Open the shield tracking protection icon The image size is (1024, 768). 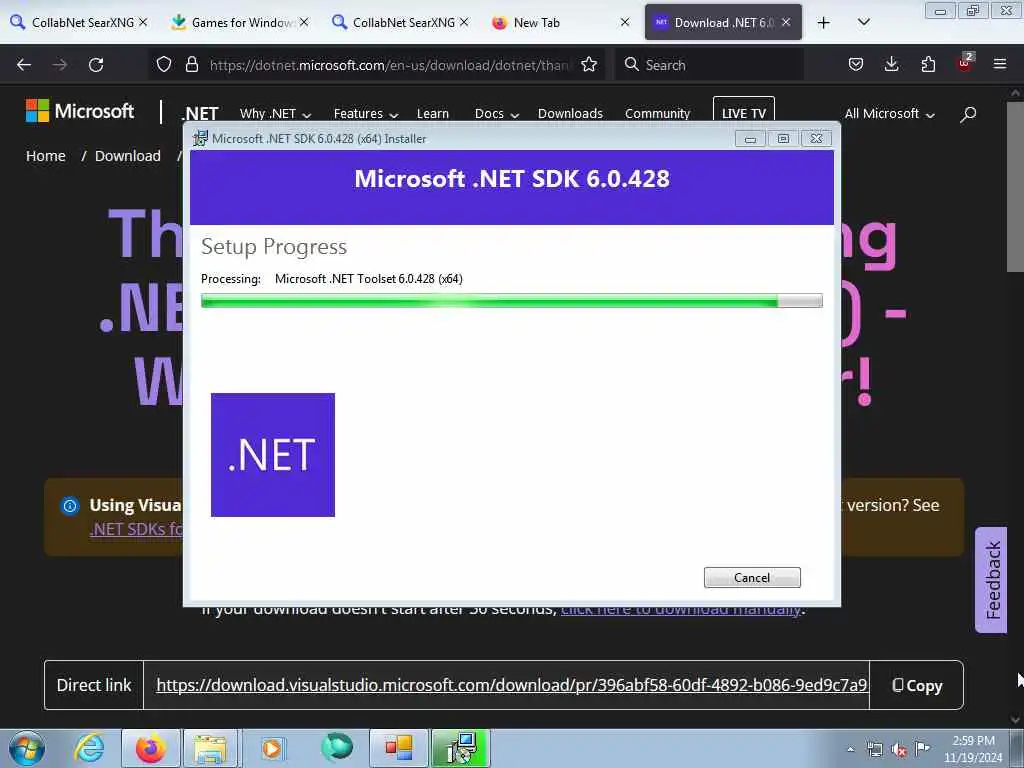(x=164, y=64)
